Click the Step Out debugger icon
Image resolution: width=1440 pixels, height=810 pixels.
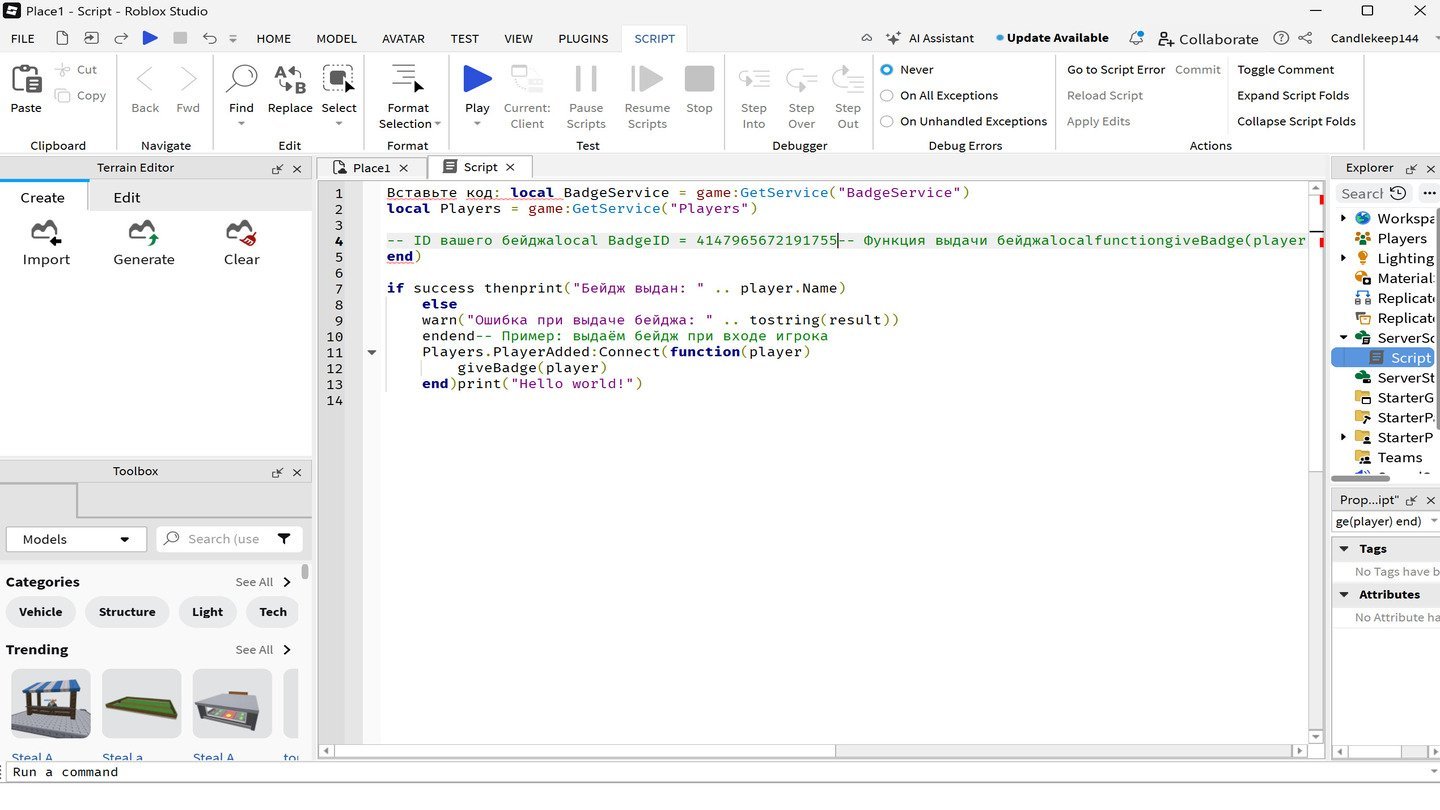[x=848, y=80]
